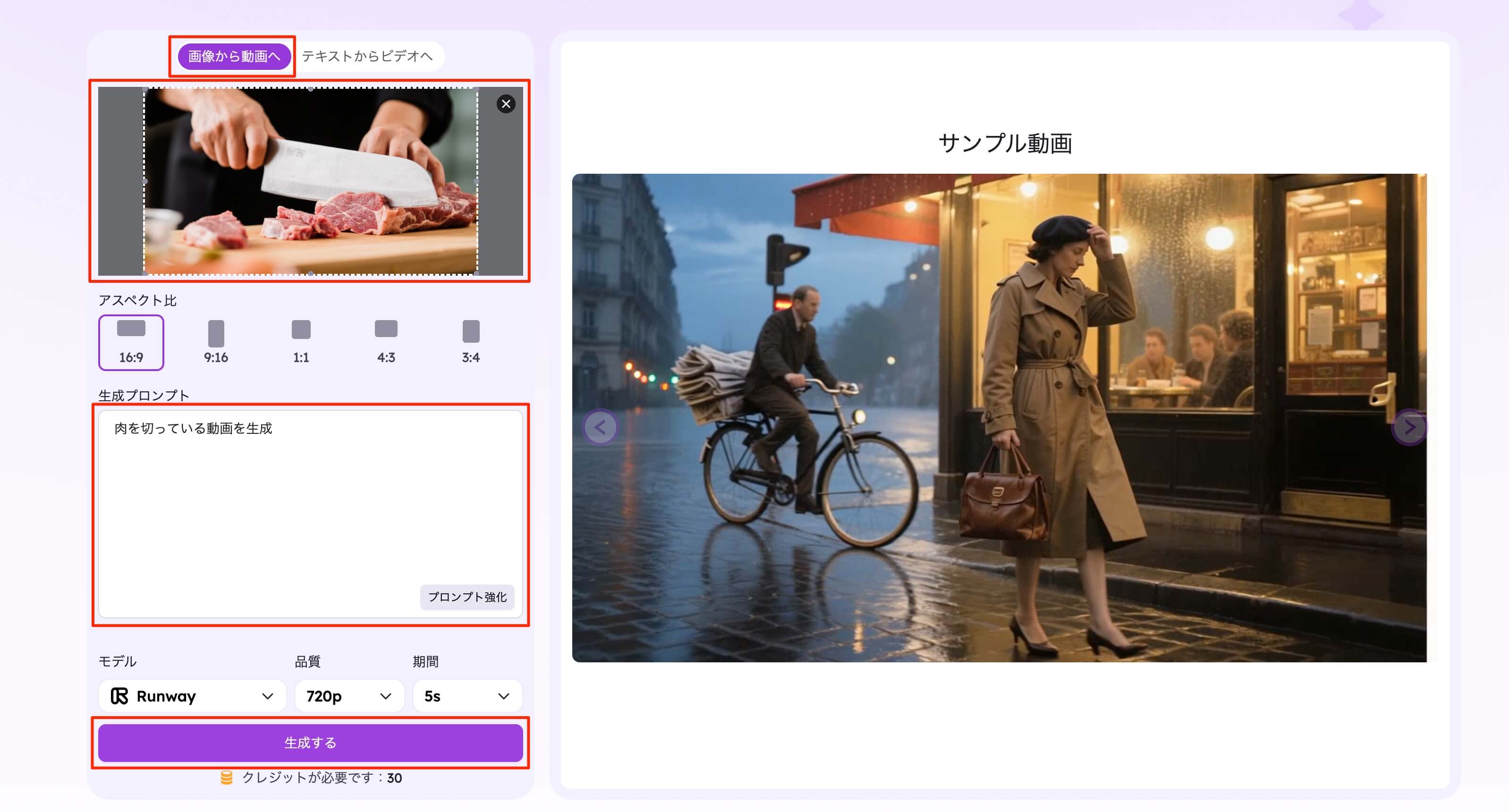Switch to the 画像から動画へ tab

pyautogui.click(x=233, y=57)
